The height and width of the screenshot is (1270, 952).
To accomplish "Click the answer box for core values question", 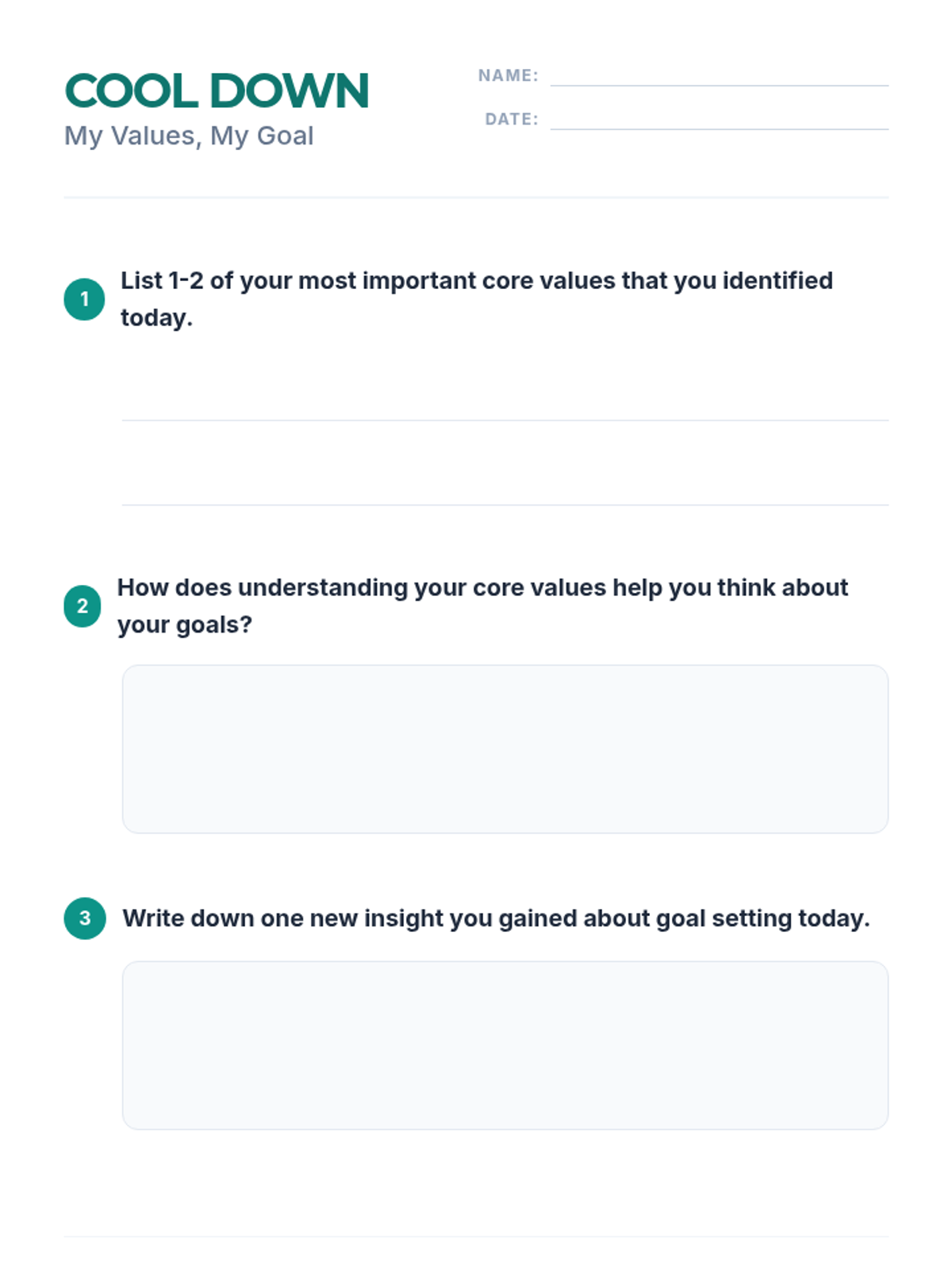I will click(x=505, y=749).
